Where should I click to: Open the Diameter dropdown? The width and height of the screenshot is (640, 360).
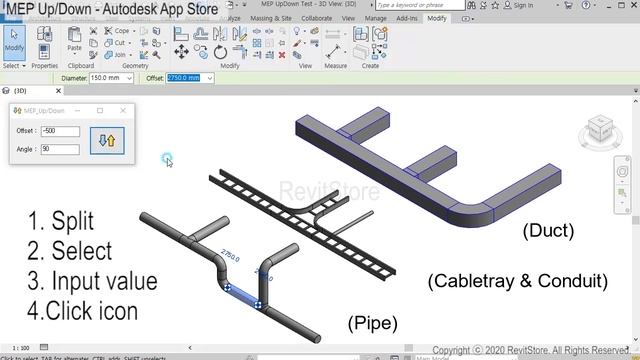129,78
